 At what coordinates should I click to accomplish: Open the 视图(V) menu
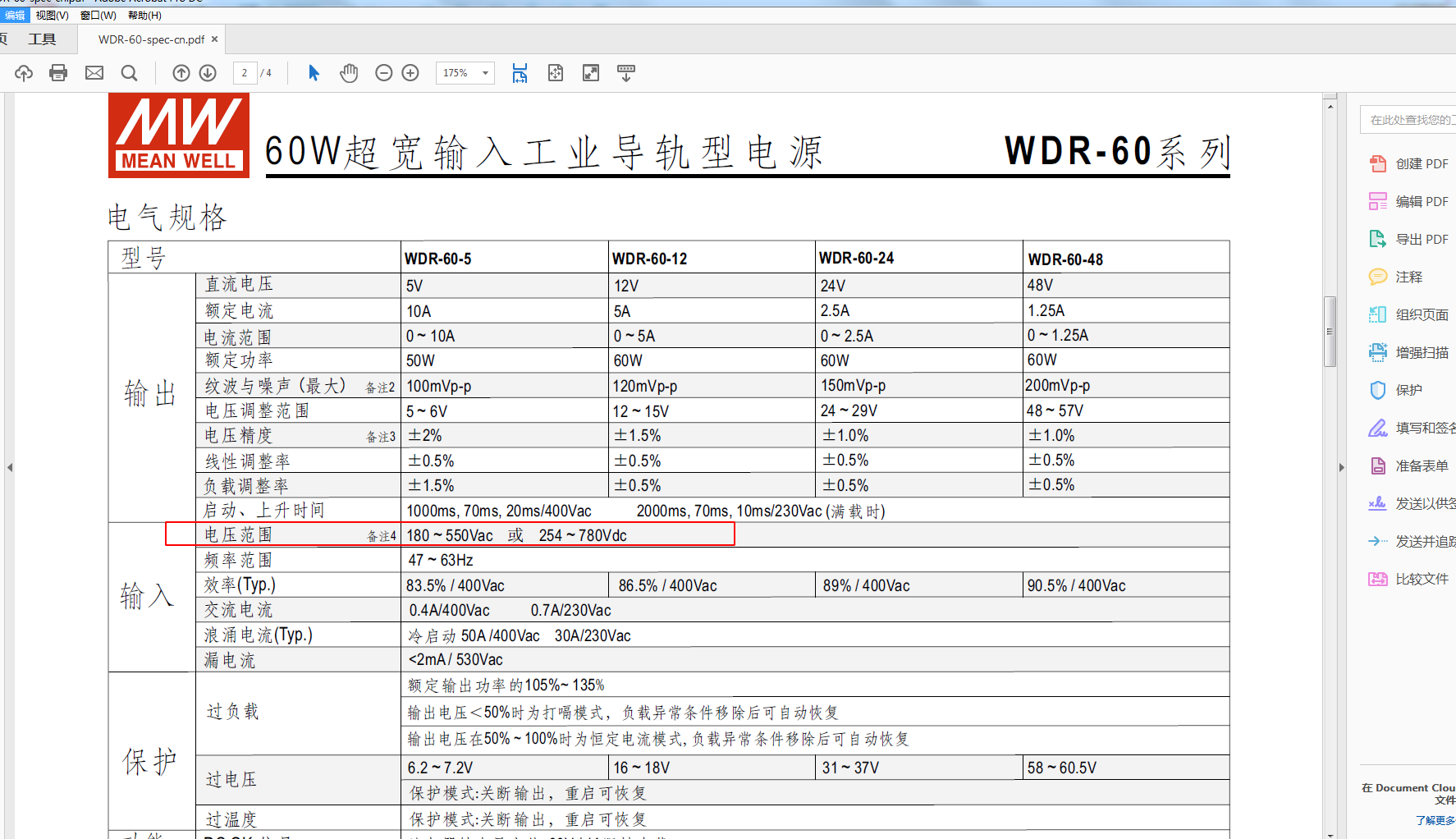tap(52, 15)
